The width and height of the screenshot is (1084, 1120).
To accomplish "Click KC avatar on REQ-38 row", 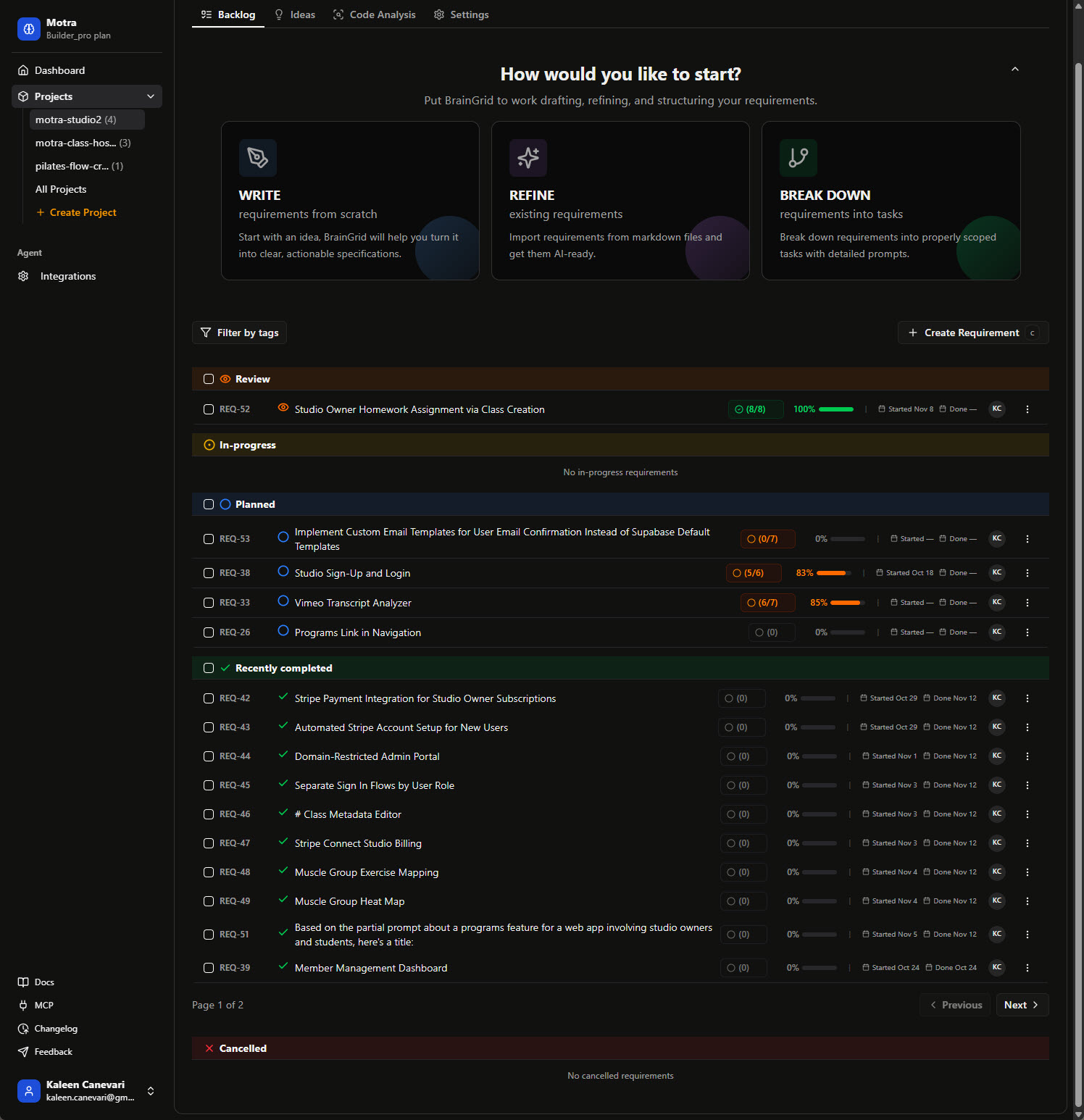I will point(997,573).
